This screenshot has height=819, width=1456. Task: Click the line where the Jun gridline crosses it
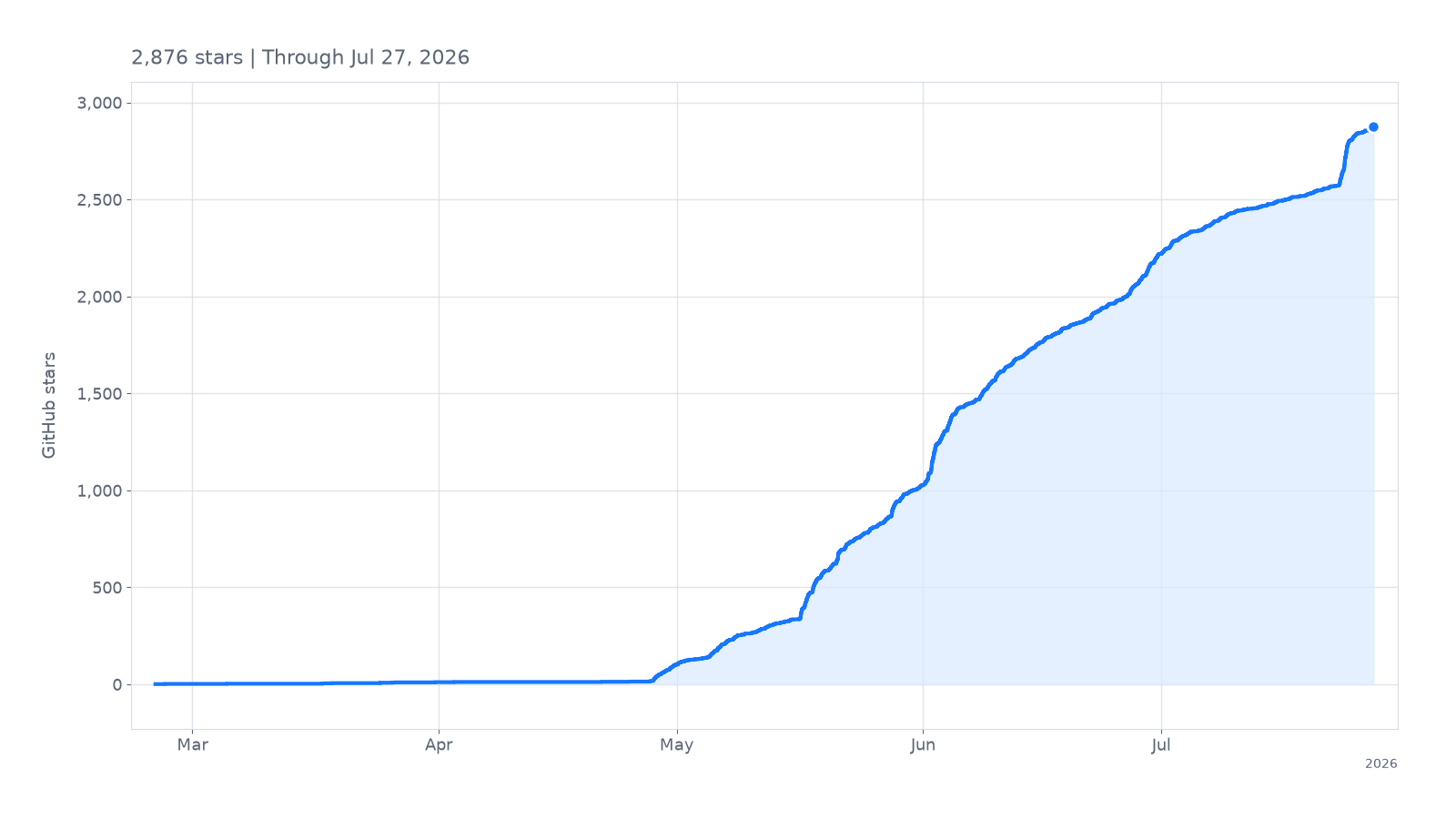923,485
